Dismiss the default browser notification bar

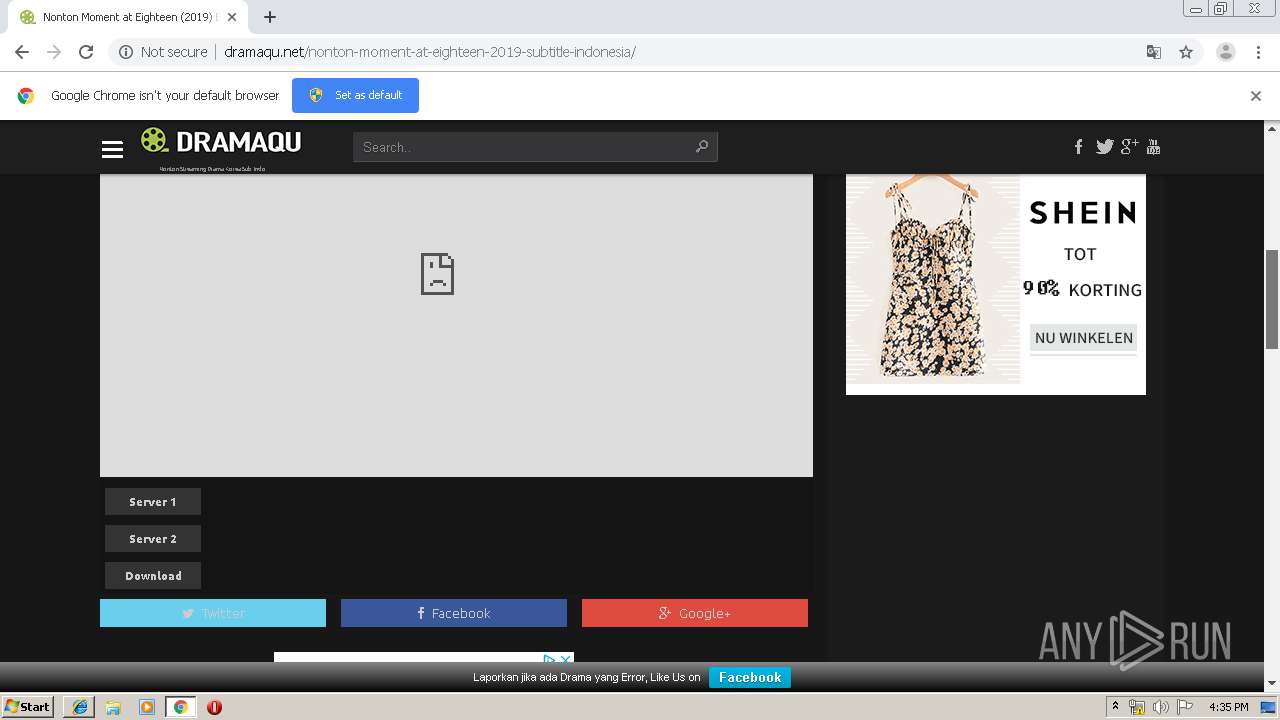[1256, 96]
